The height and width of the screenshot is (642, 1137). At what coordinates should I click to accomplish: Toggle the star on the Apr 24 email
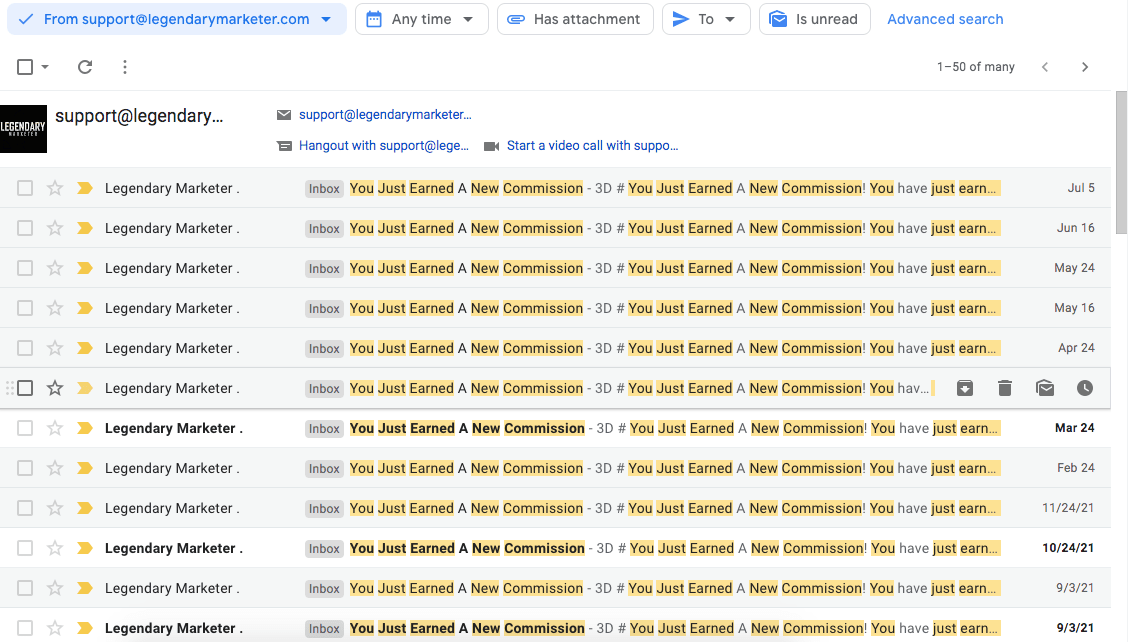click(54, 348)
